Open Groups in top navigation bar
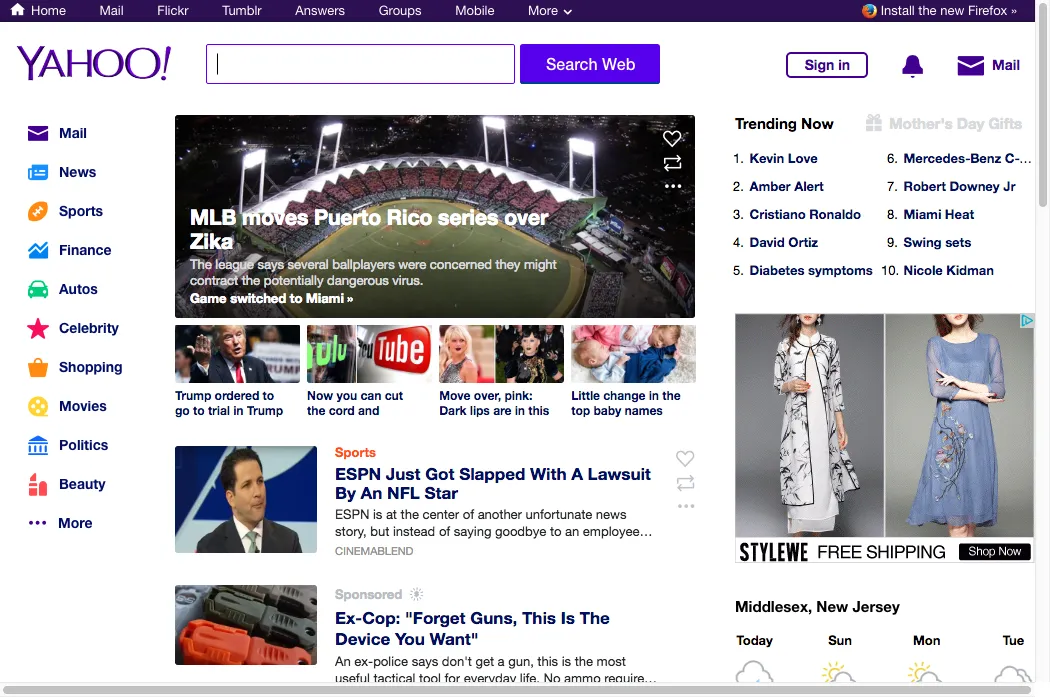Screen dimensions: 1050x697 point(400,11)
